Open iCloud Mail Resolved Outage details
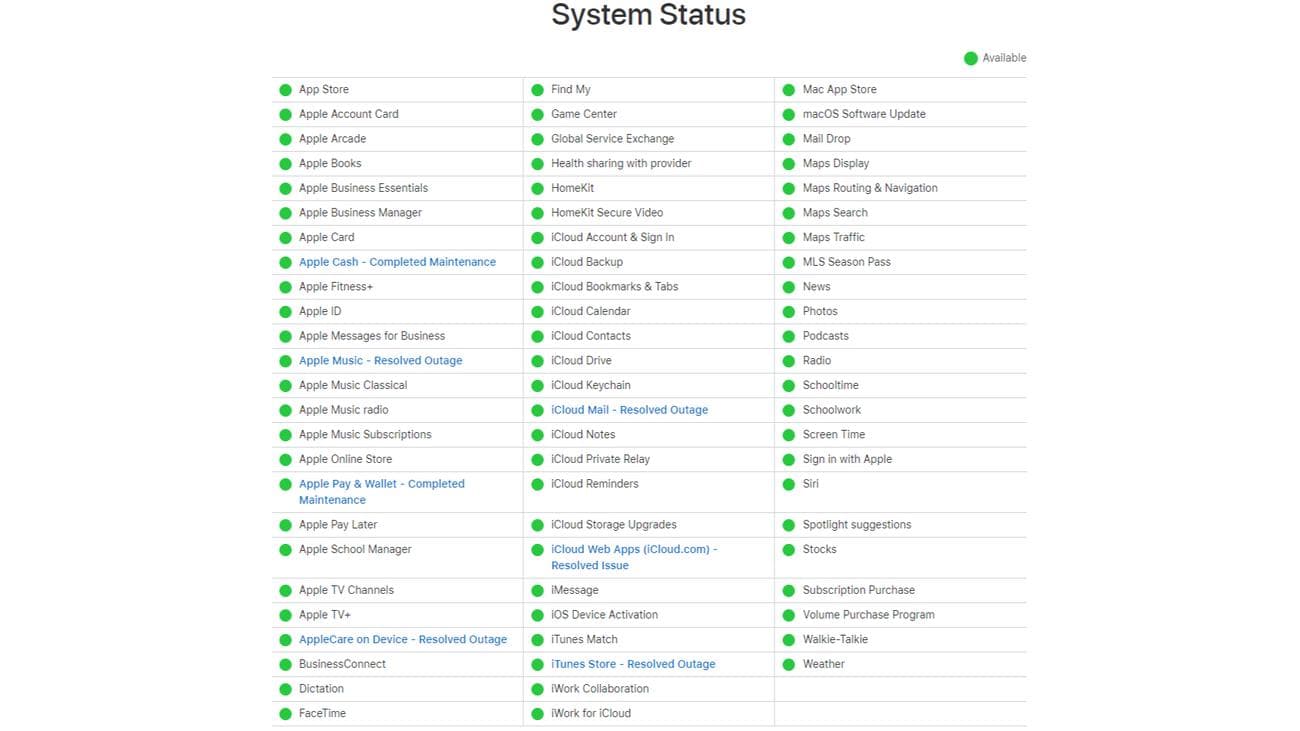Image resolution: width=1300 pixels, height=731 pixels. (629, 410)
